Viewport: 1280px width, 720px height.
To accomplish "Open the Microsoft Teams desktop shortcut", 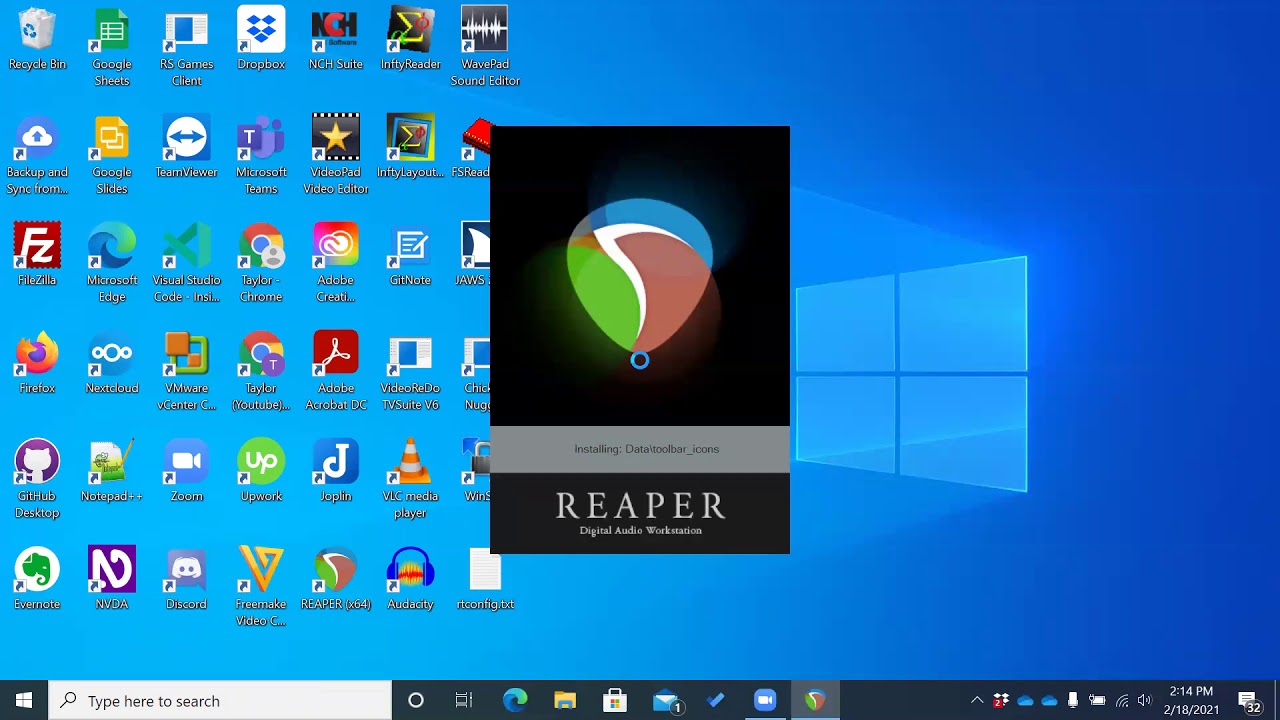I will tap(261, 156).
